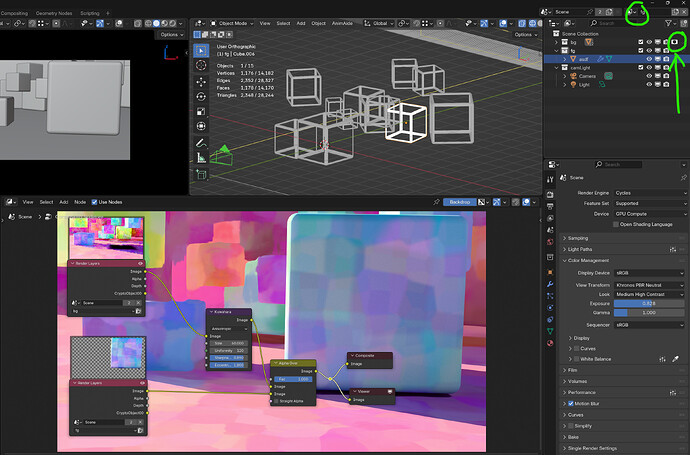Screen dimensions: 690x455
Task: Click the properties editor search field
Action: [x=618, y=165]
